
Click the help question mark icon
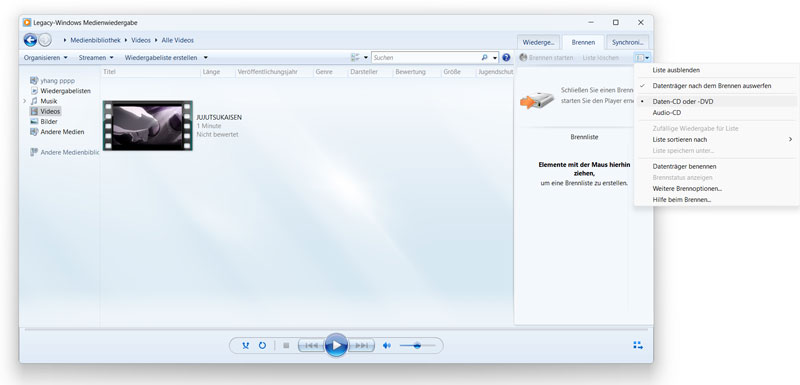click(506, 58)
